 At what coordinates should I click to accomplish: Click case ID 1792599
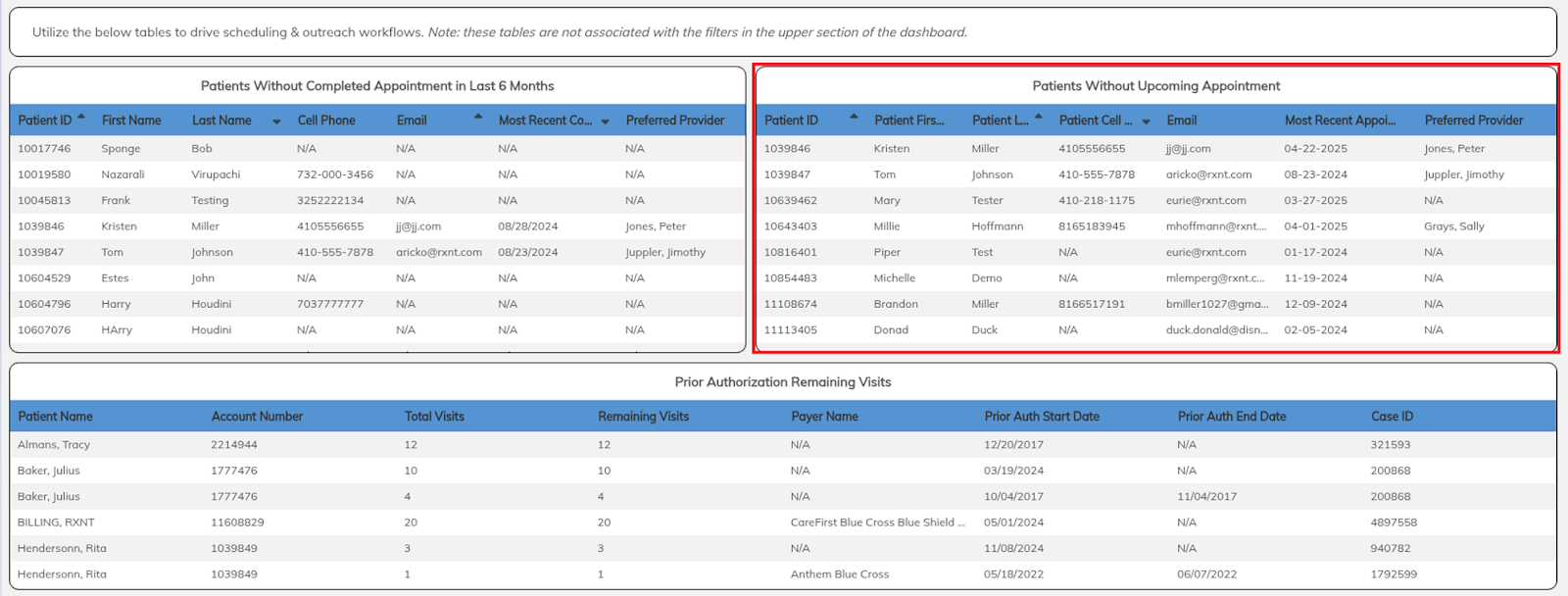tap(1394, 574)
